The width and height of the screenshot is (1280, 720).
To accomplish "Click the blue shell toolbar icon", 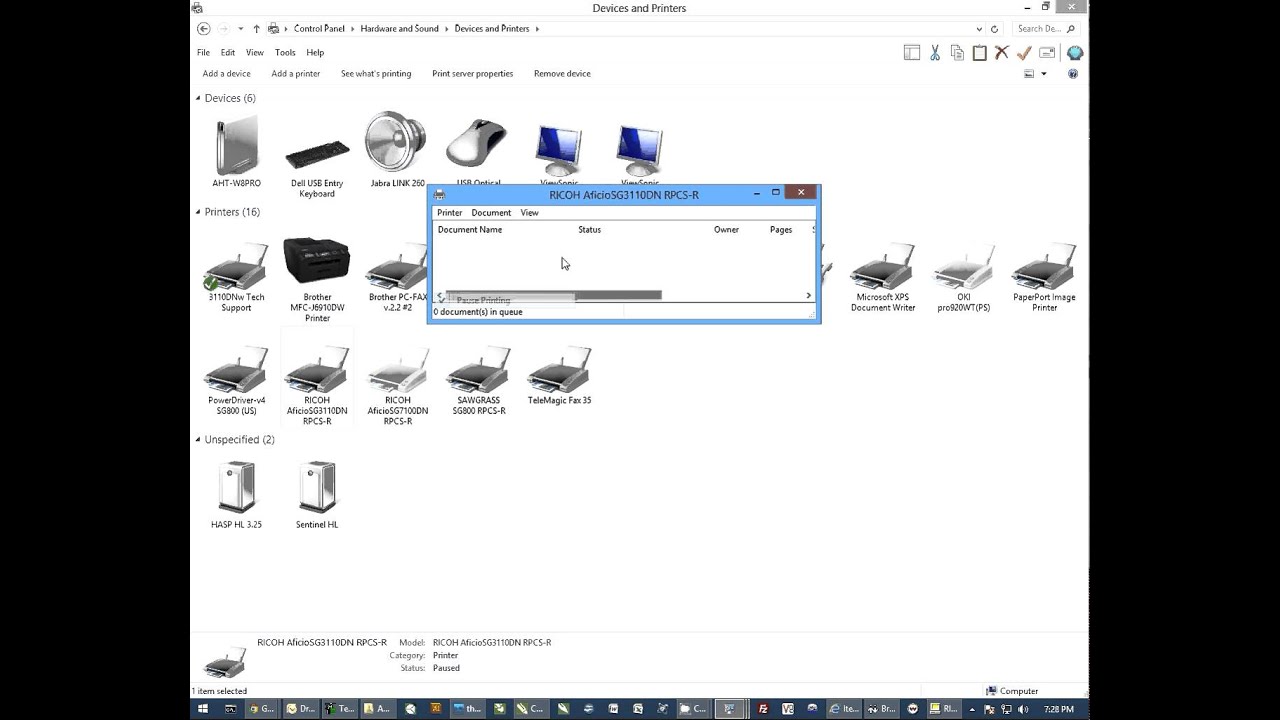I will coord(1075,53).
